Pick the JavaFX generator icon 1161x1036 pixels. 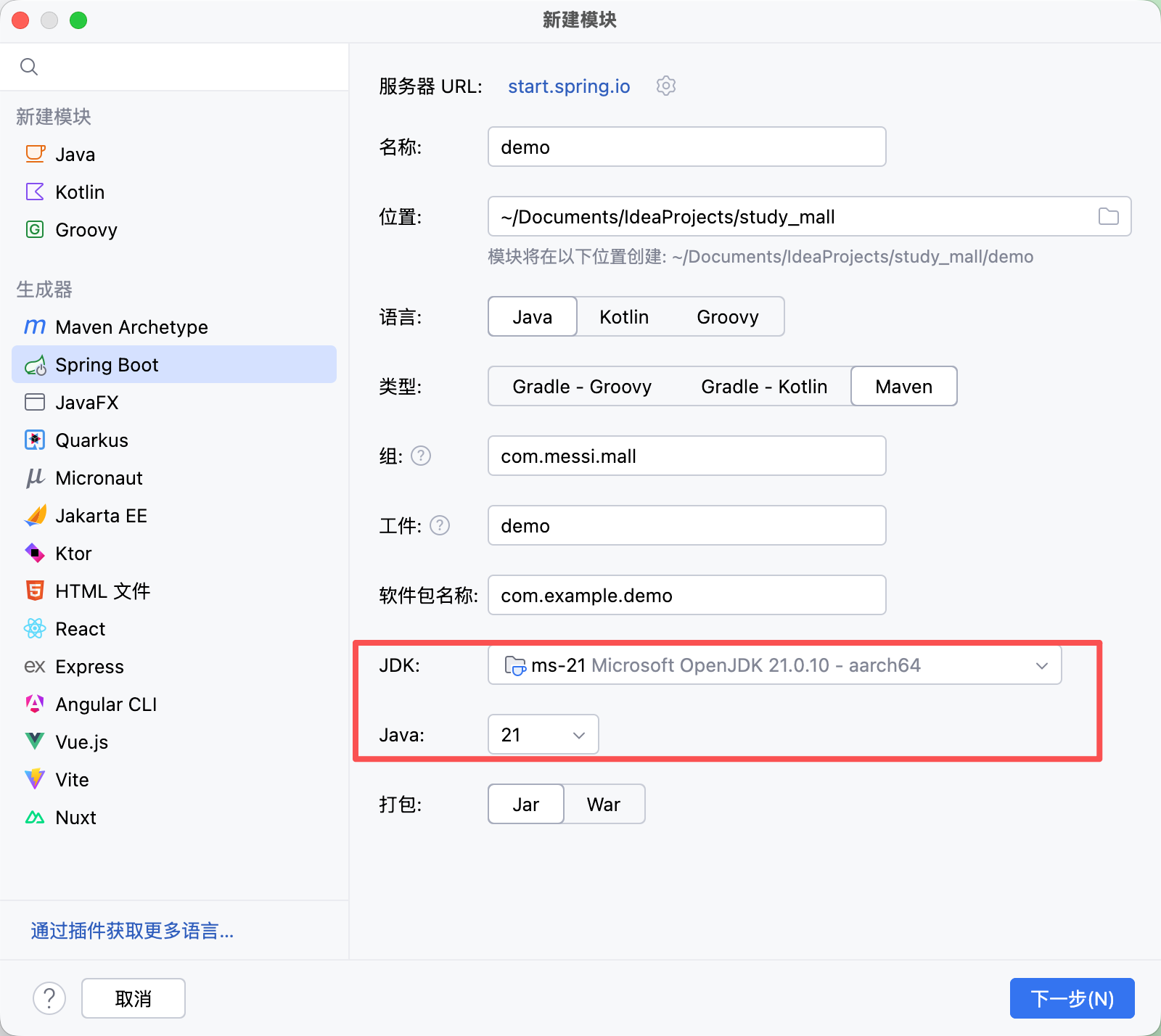click(x=35, y=402)
